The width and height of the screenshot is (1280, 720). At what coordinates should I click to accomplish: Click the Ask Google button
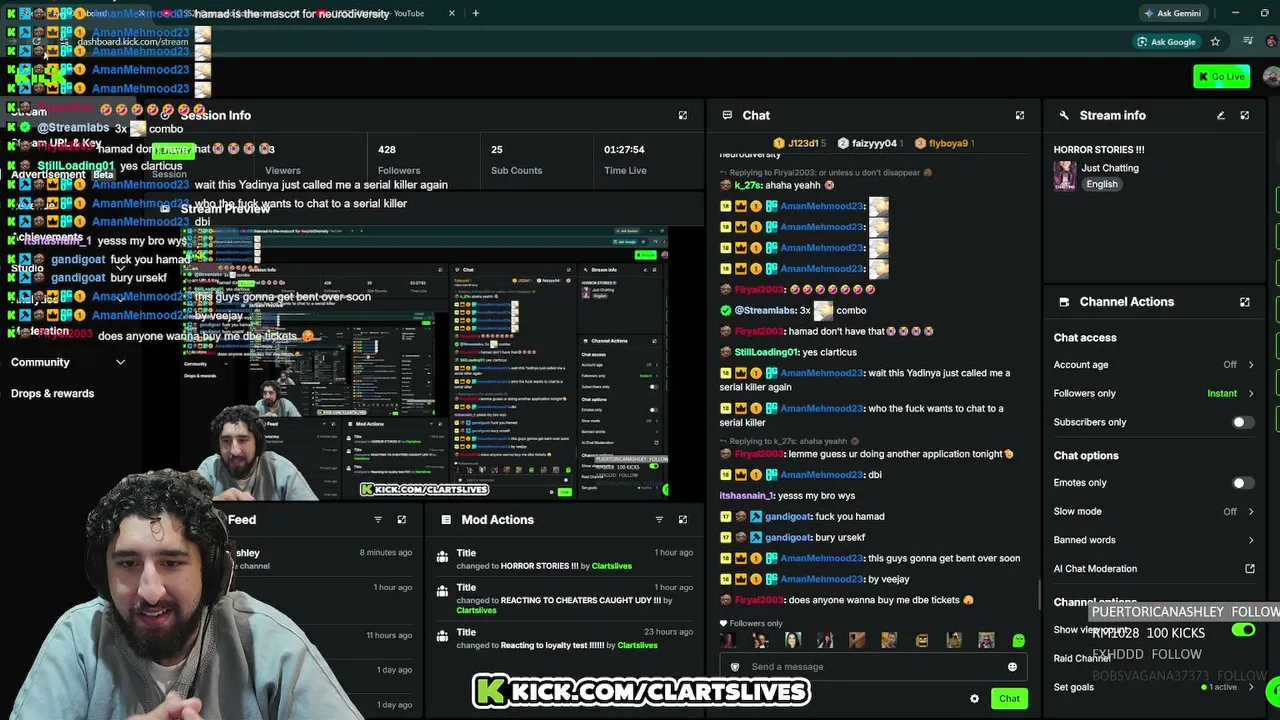tap(1165, 41)
